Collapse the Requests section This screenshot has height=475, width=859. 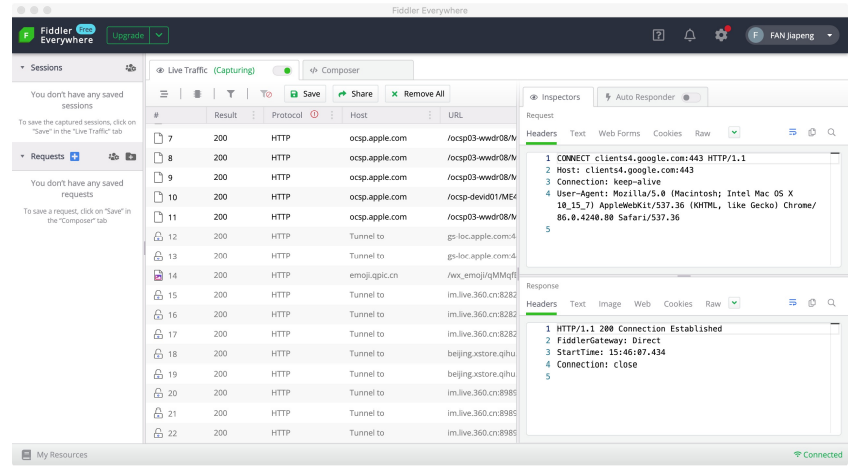click(22, 157)
